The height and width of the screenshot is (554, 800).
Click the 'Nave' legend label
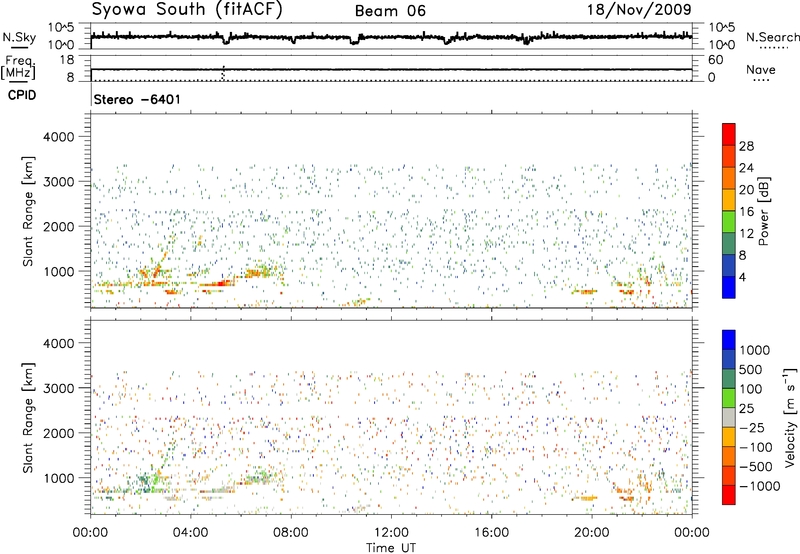(x=761, y=70)
